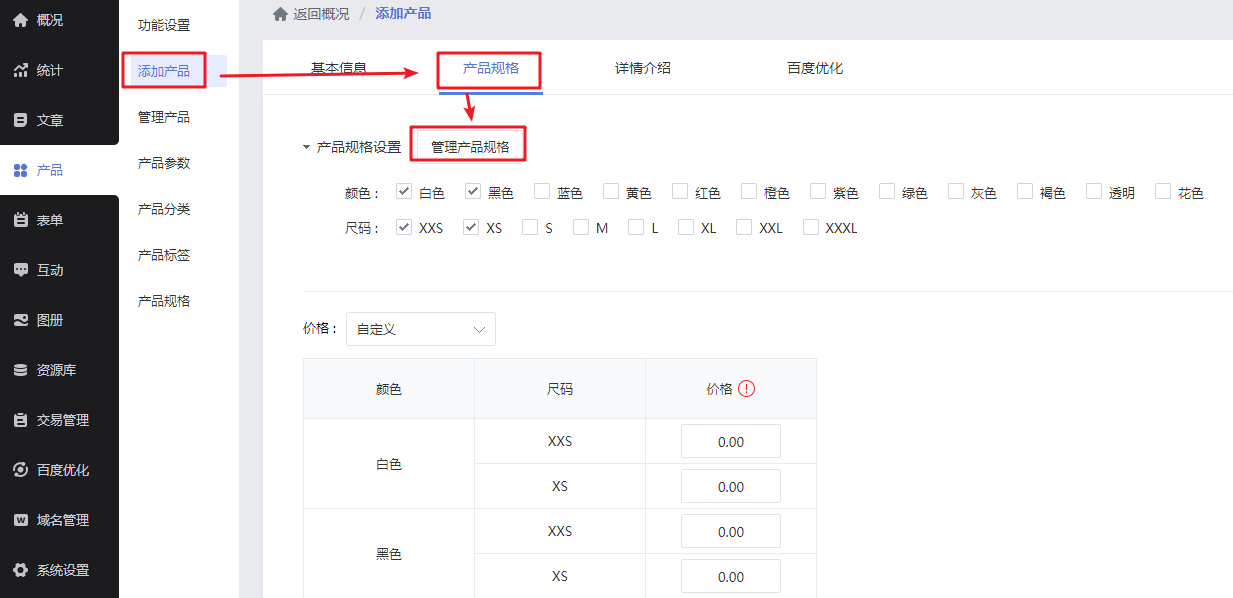Switch to the 基本信息 tab
The image size is (1233, 598).
[339, 68]
